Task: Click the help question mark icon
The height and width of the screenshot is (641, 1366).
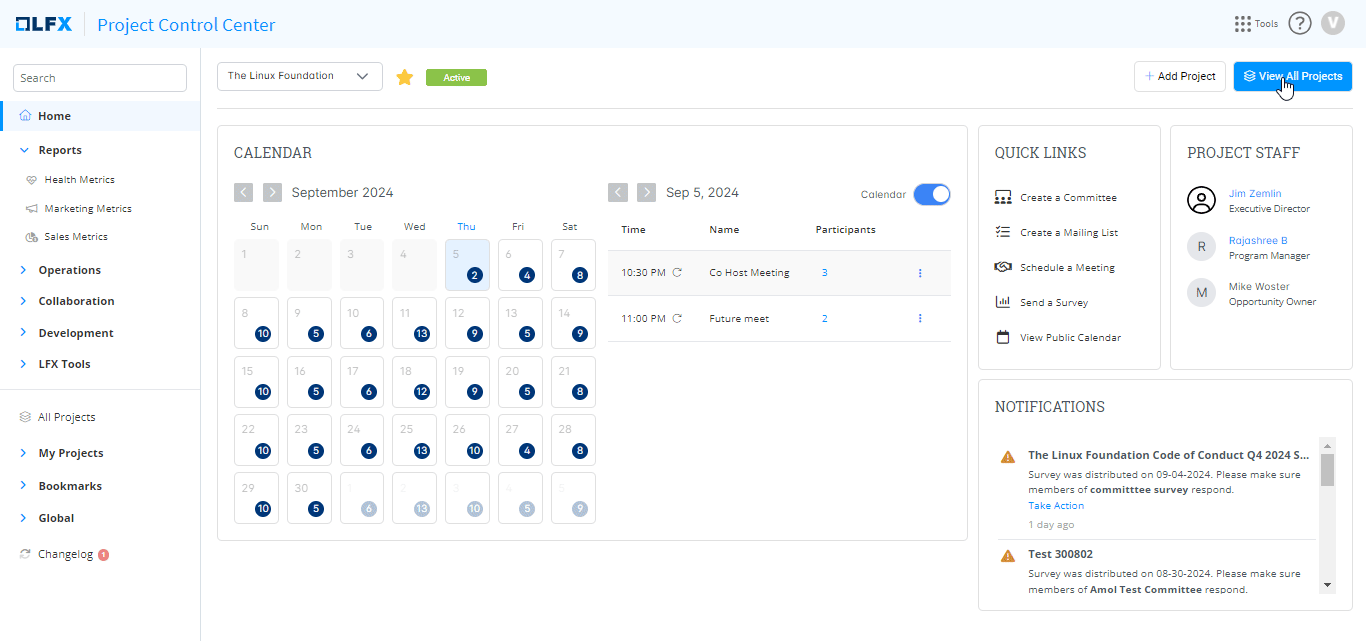Action: click(1299, 24)
